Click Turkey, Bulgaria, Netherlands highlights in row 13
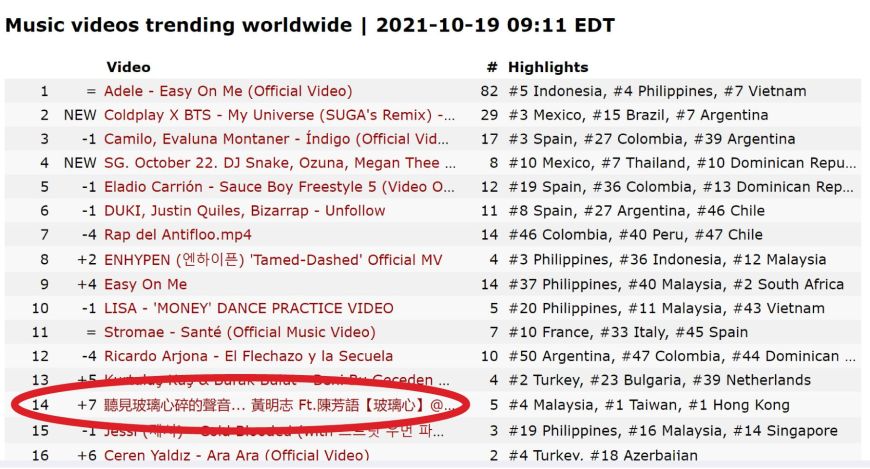 pos(660,380)
